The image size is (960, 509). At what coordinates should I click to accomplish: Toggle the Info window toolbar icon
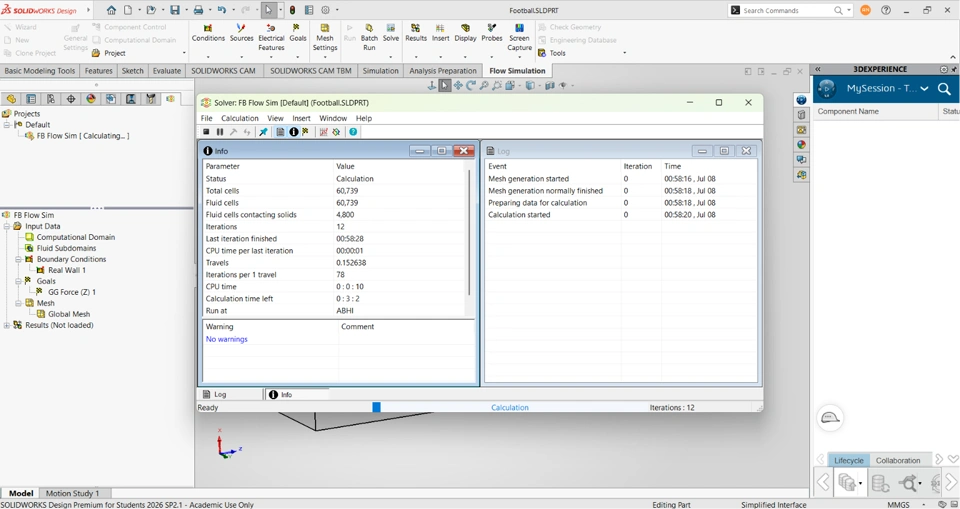click(x=293, y=132)
